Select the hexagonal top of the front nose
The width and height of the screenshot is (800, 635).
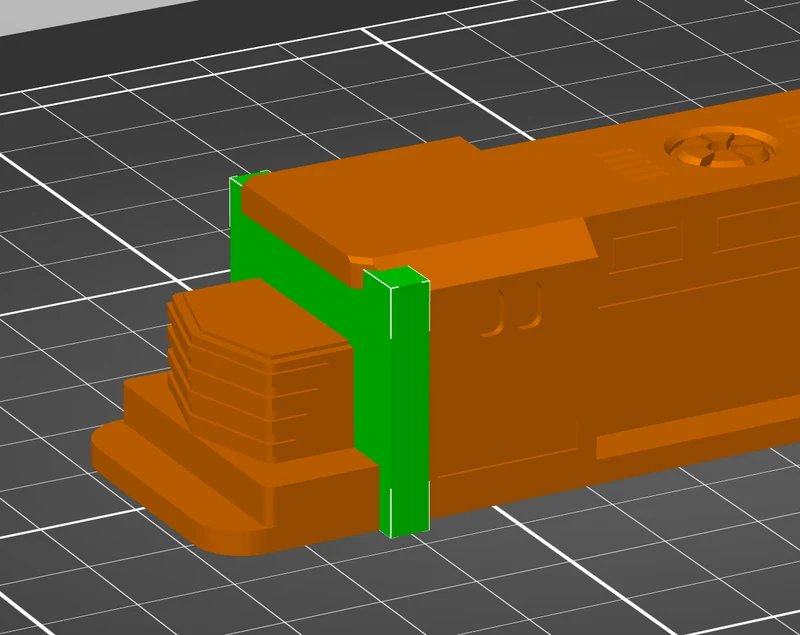click(x=260, y=316)
